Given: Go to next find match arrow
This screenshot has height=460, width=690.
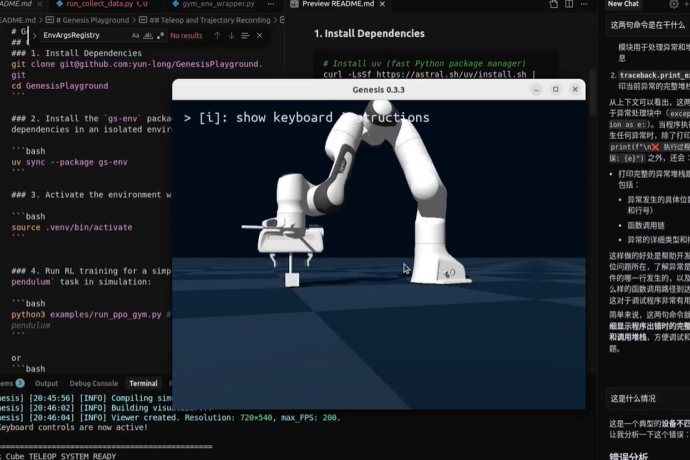Looking at the screenshot, I should 231,36.
